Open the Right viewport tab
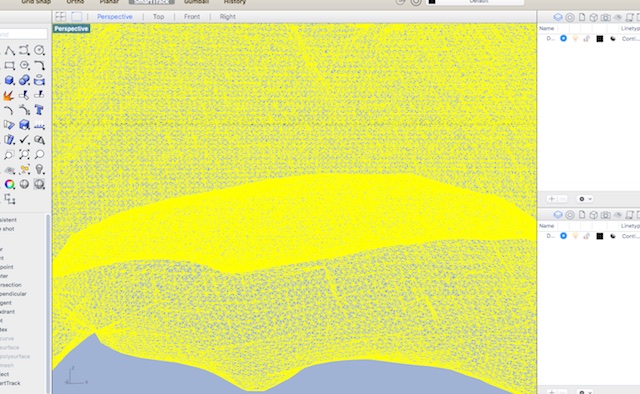Image resolution: width=640 pixels, height=394 pixels. pos(227,17)
